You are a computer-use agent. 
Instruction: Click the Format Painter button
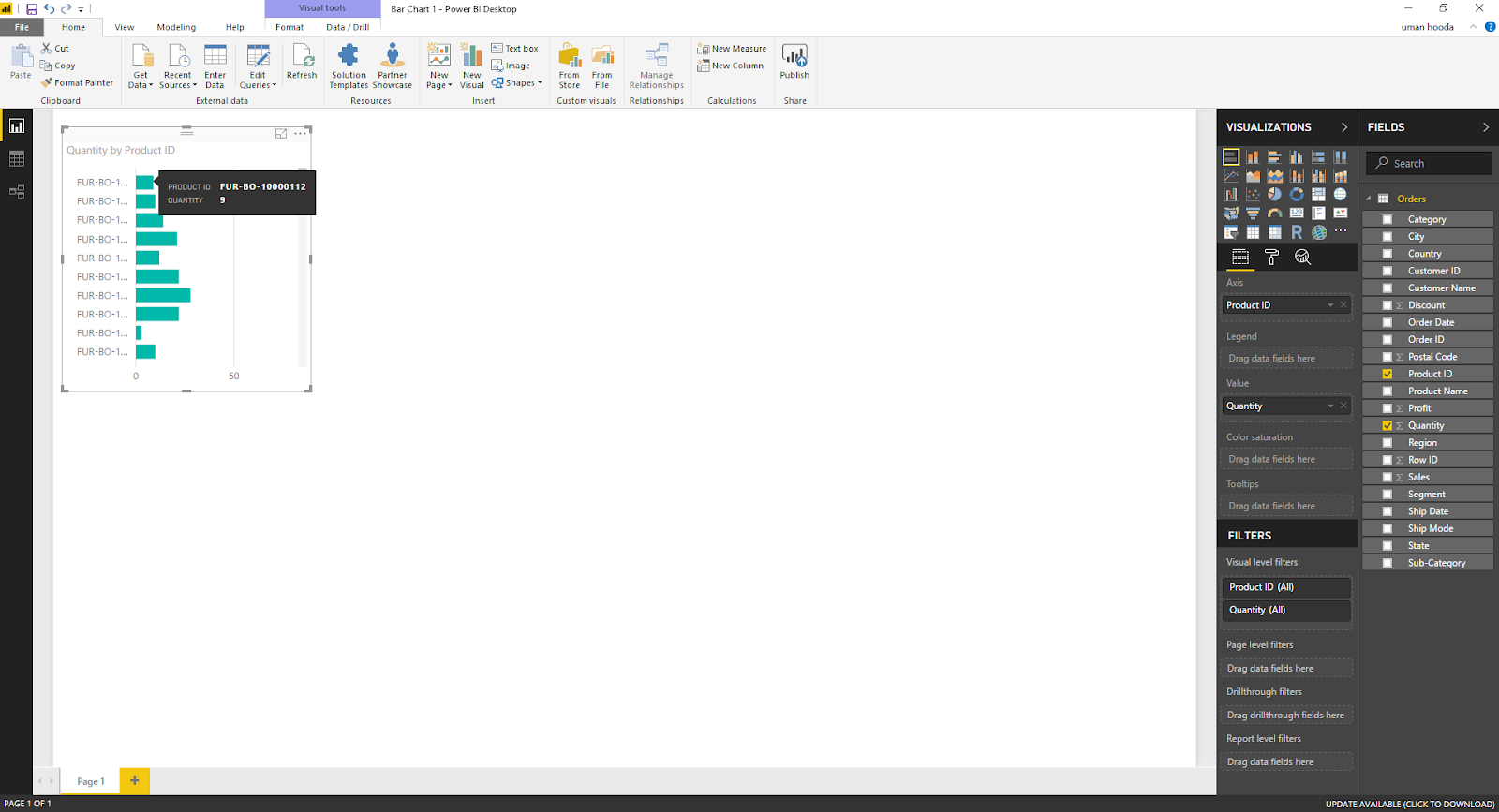pyautogui.click(x=77, y=83)
